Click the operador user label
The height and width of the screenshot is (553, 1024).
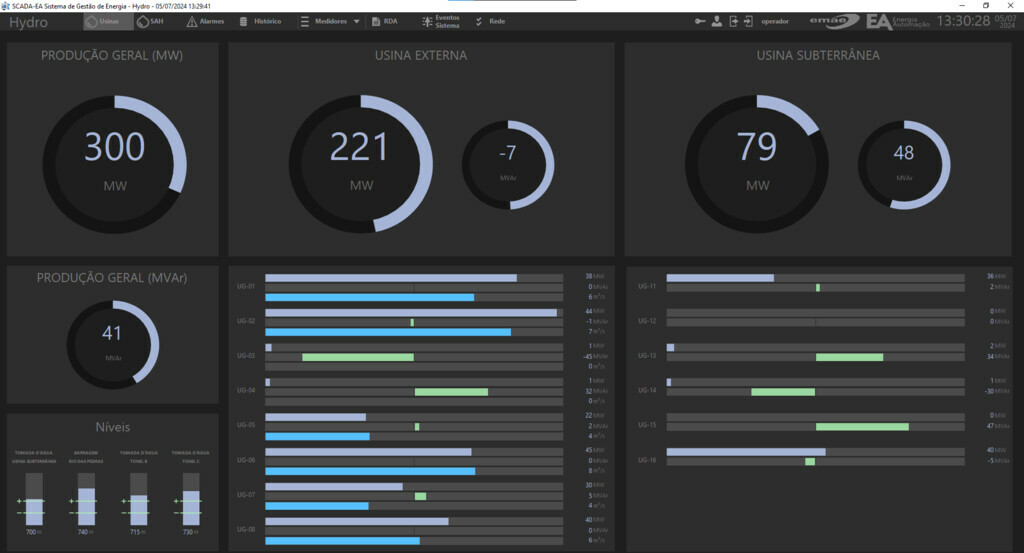coord(774,21)
